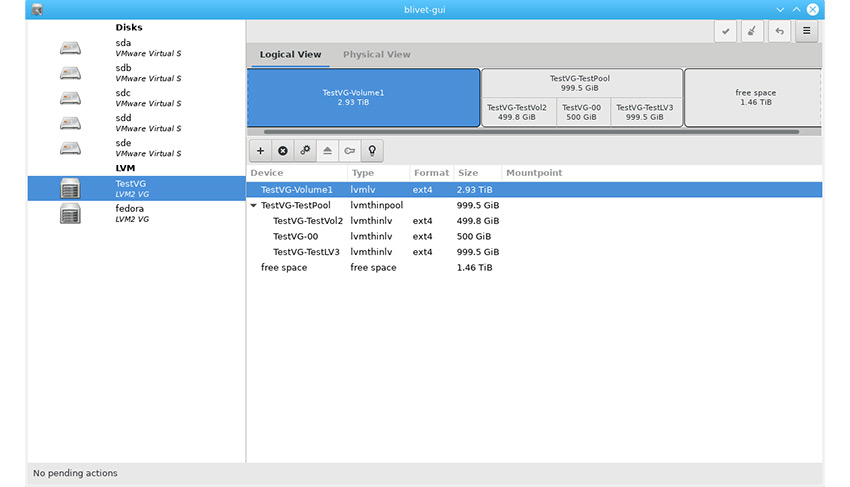Click the delete selected device icon
This screenshot has width=850, height=487.
click(x=283, y=151)
